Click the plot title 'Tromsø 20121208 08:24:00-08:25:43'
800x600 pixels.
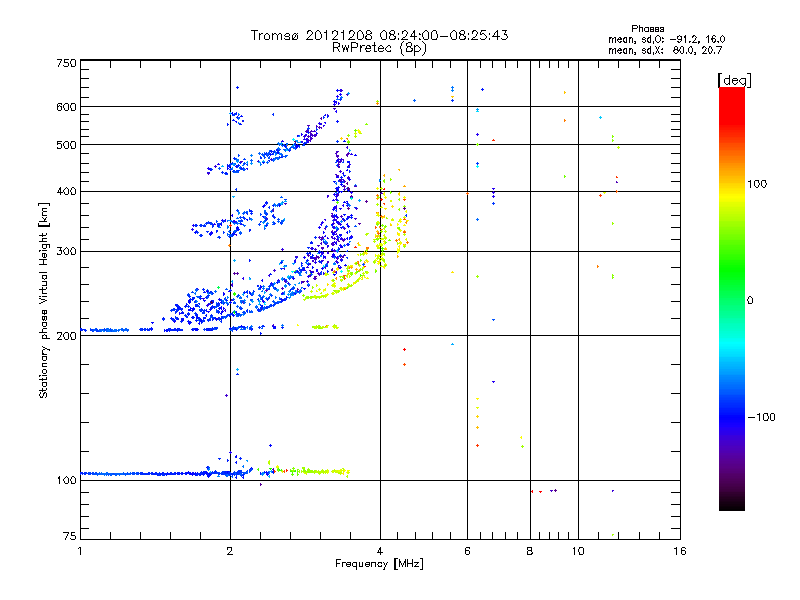pos(379,35)
